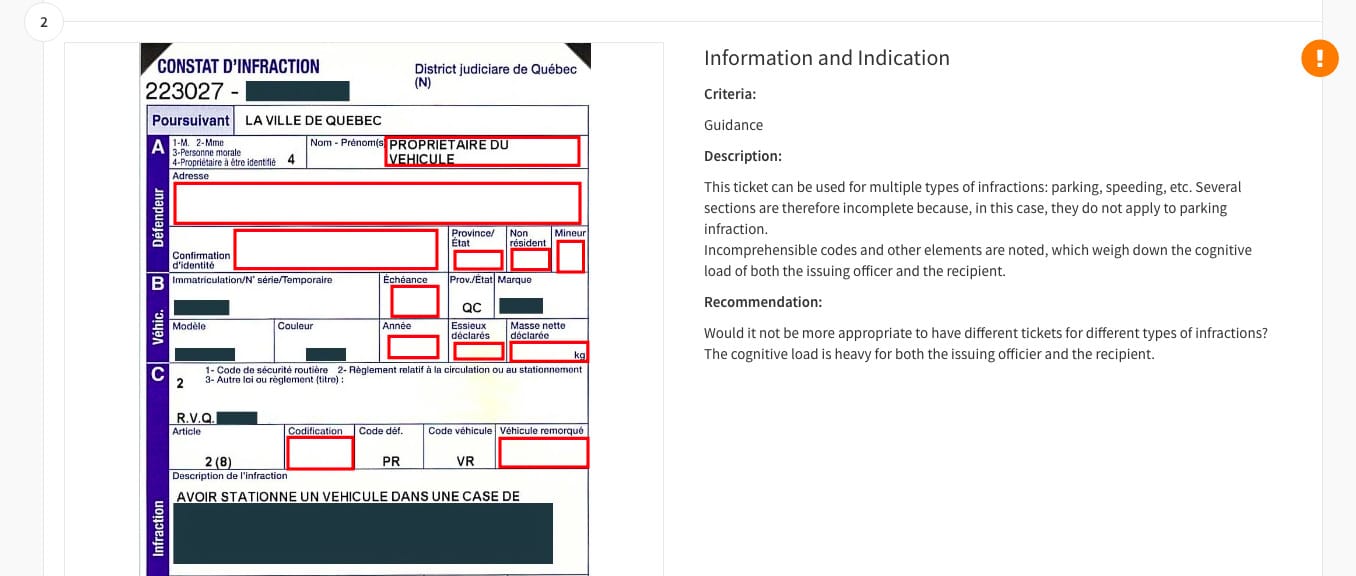Open the Information and Indication heading
1356x576 pixels.
(827, 58)
